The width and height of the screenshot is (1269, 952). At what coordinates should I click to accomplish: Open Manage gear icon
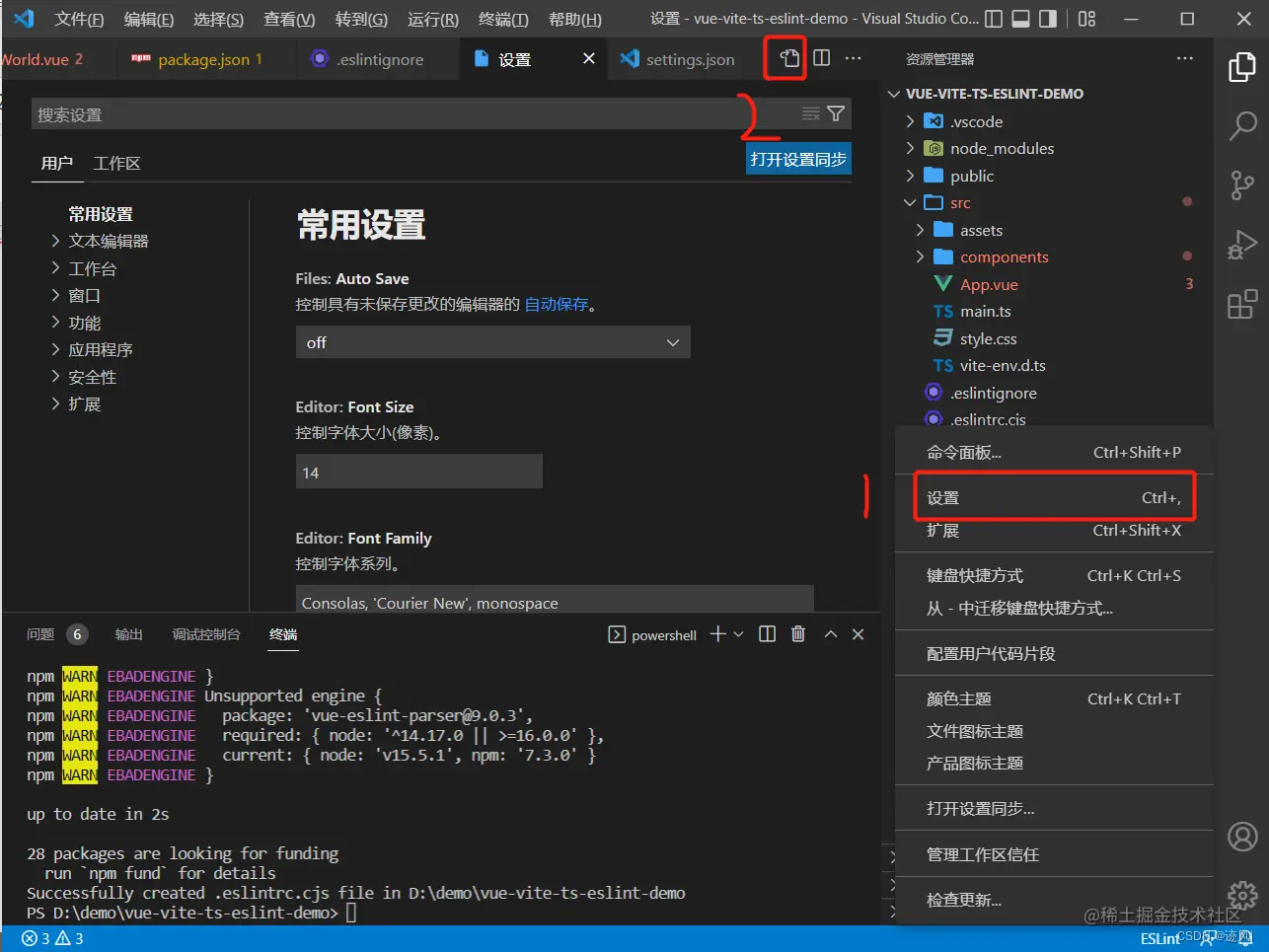tap(1242, 895)
